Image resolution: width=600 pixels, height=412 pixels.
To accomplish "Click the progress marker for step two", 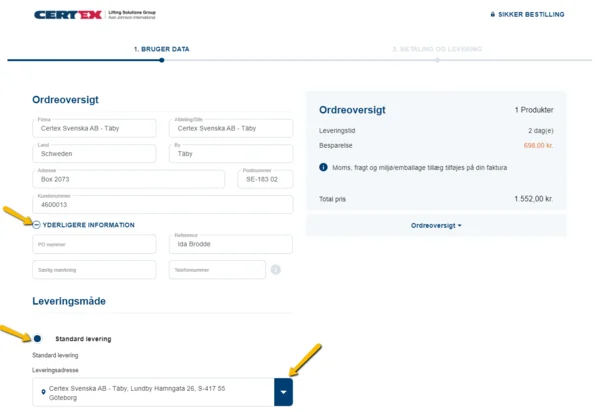I will (x=437, y=60).
